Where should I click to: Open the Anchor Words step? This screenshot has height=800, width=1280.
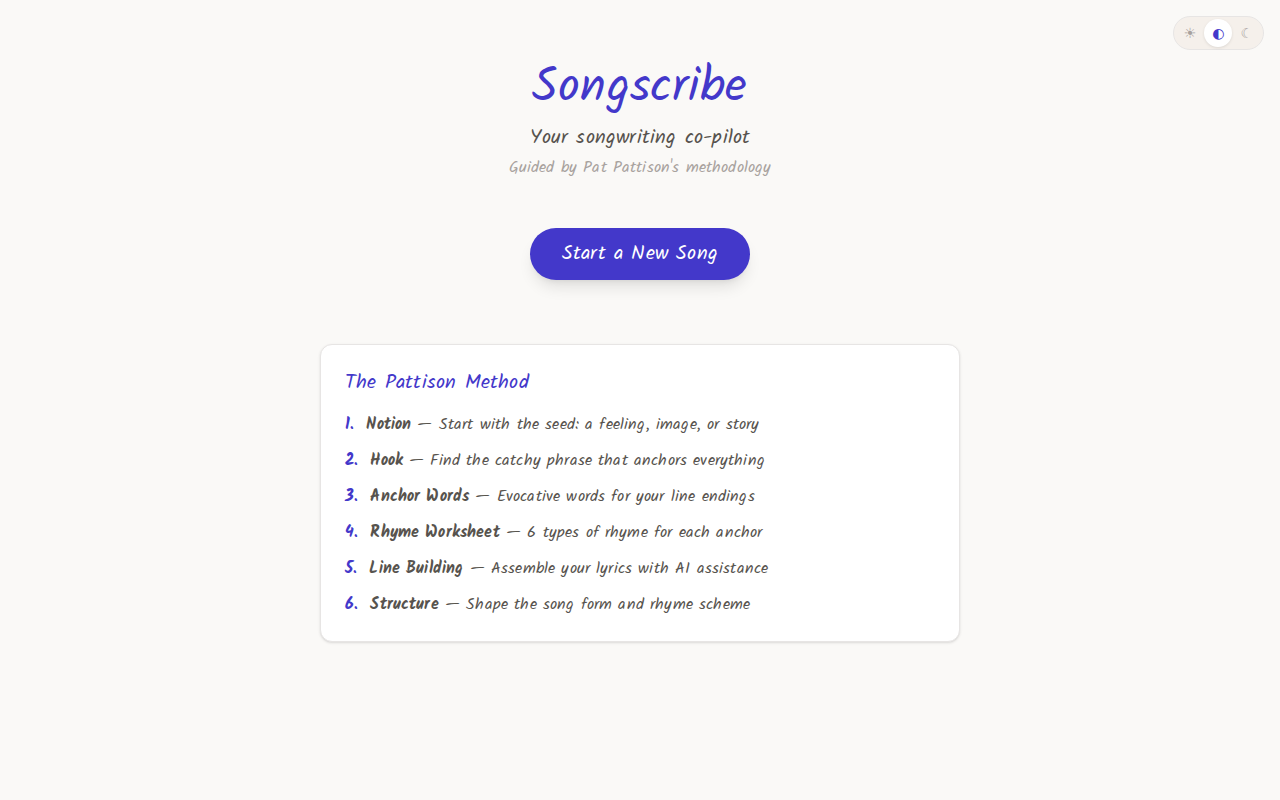point(419,495)
